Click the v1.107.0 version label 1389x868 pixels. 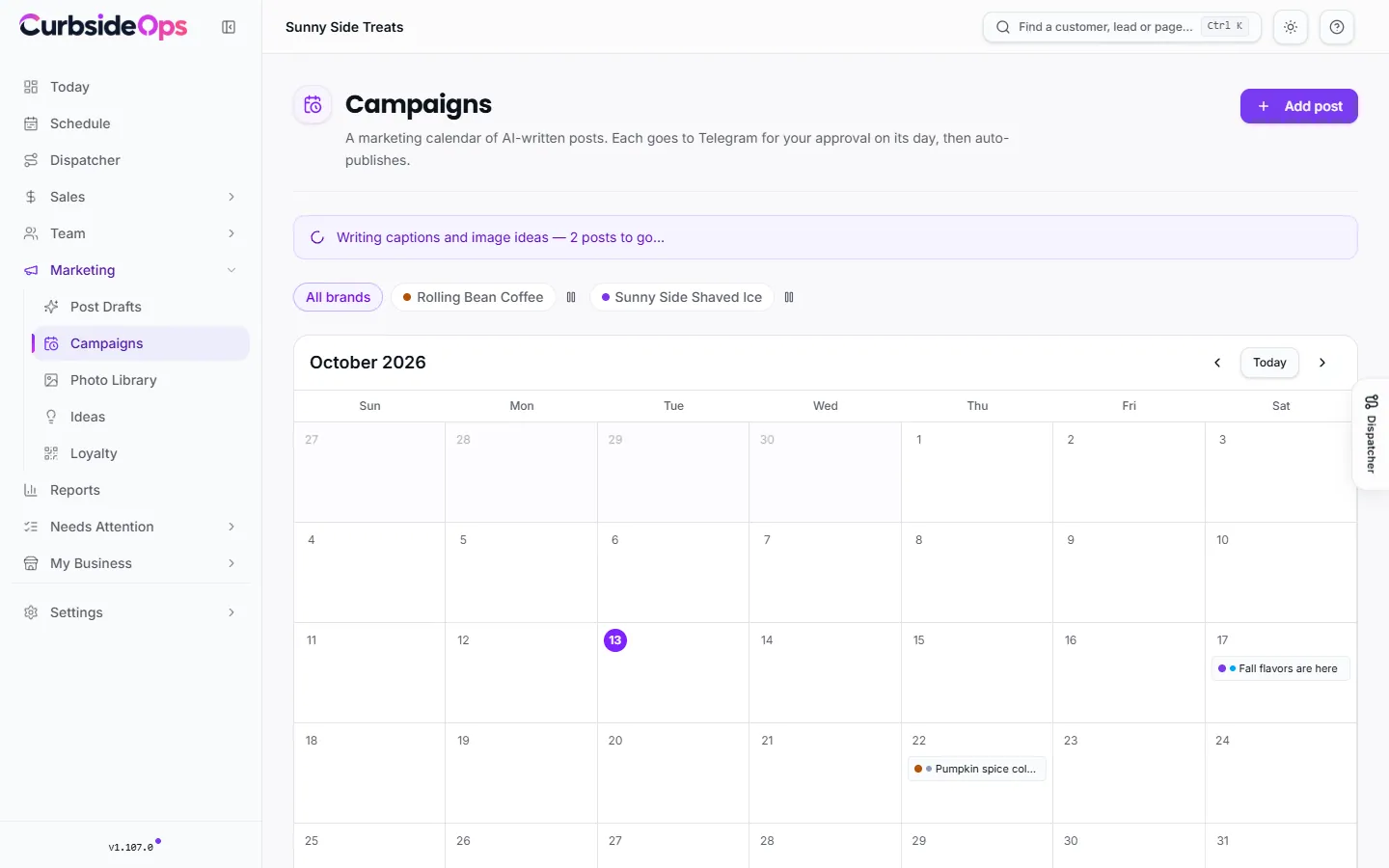(x=130, y=848)
